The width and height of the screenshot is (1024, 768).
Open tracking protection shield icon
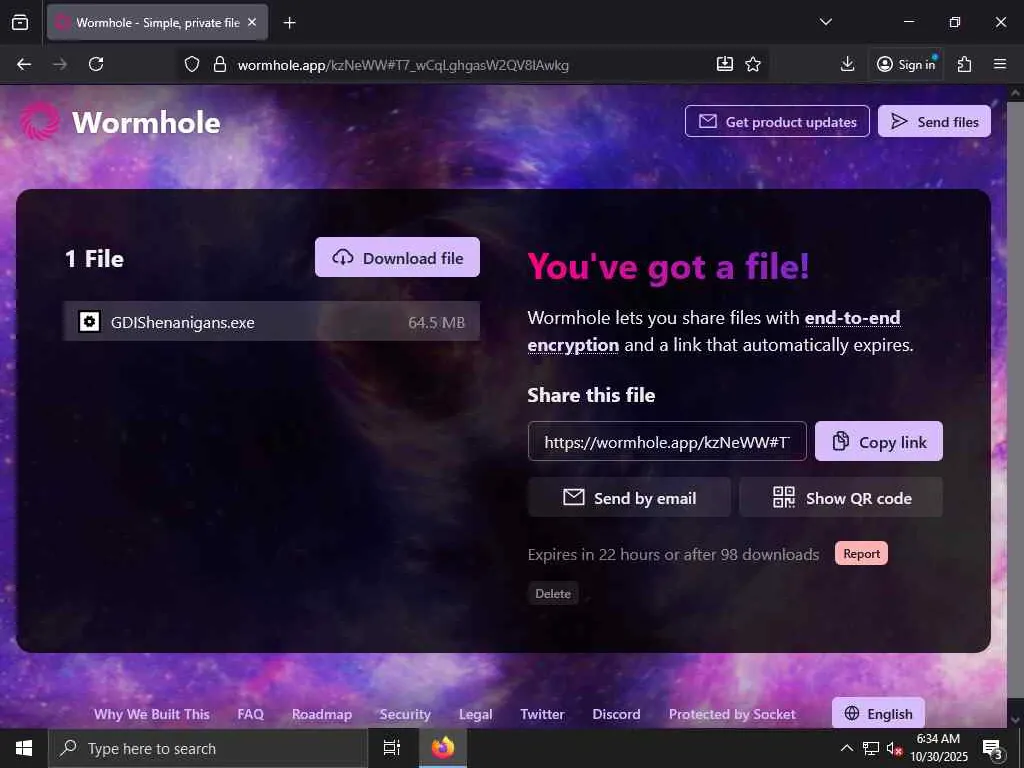click(x=191, y=64)
